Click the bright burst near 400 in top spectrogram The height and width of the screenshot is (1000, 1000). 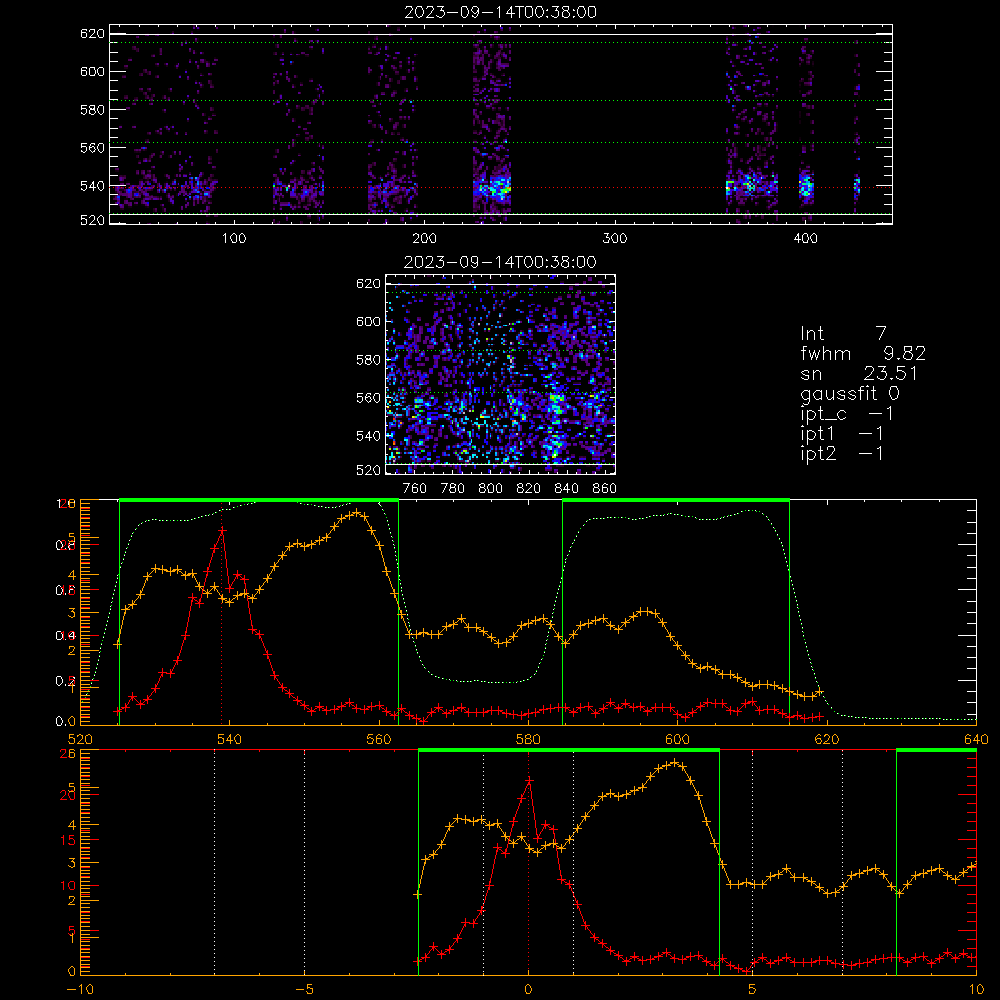tap(807, 186)
